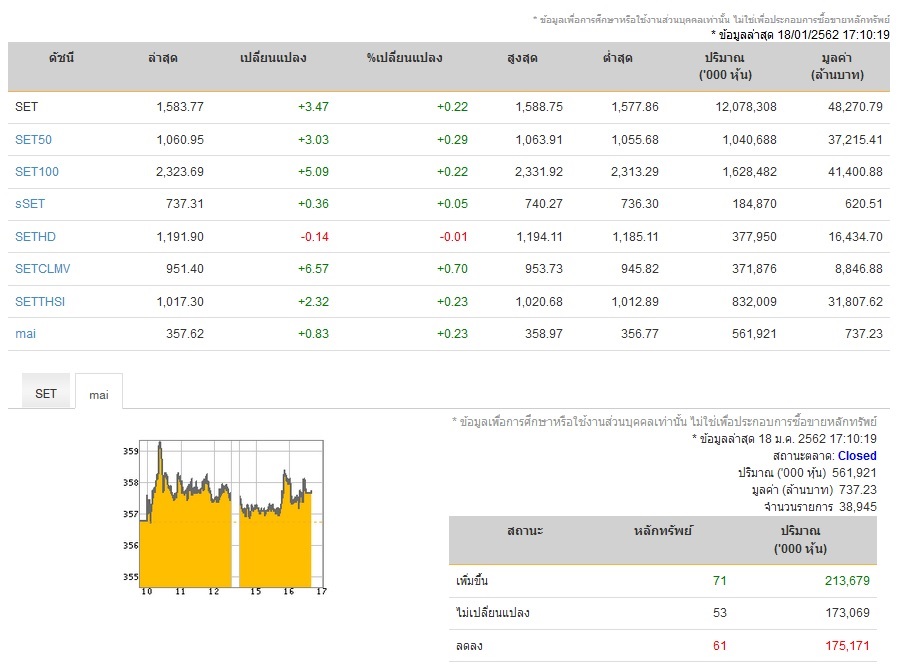The image size is (899, 672).
Task: Click the mai intraday price chart
Action: 224,518
